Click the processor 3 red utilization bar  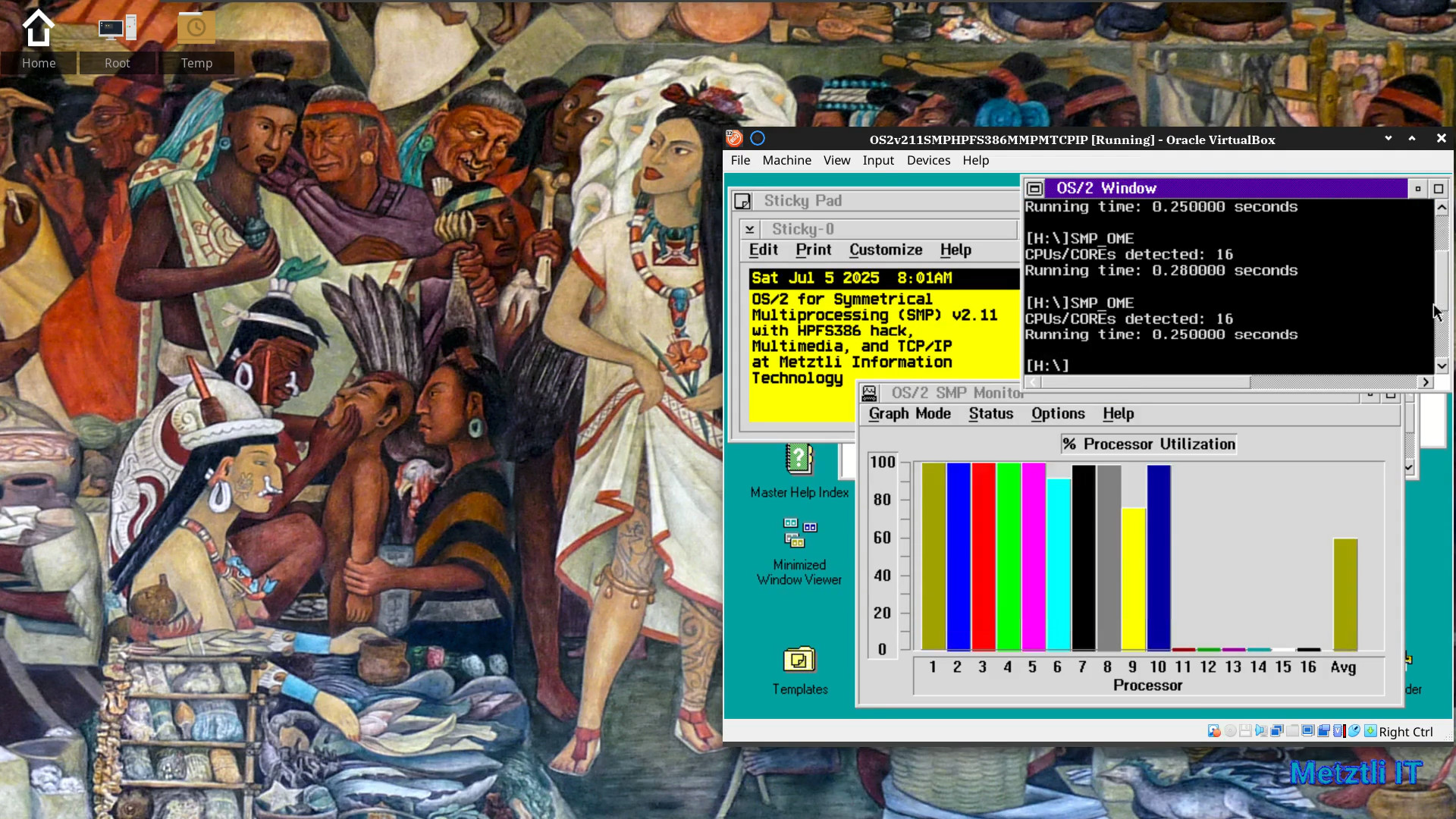(x=984, y=557)
